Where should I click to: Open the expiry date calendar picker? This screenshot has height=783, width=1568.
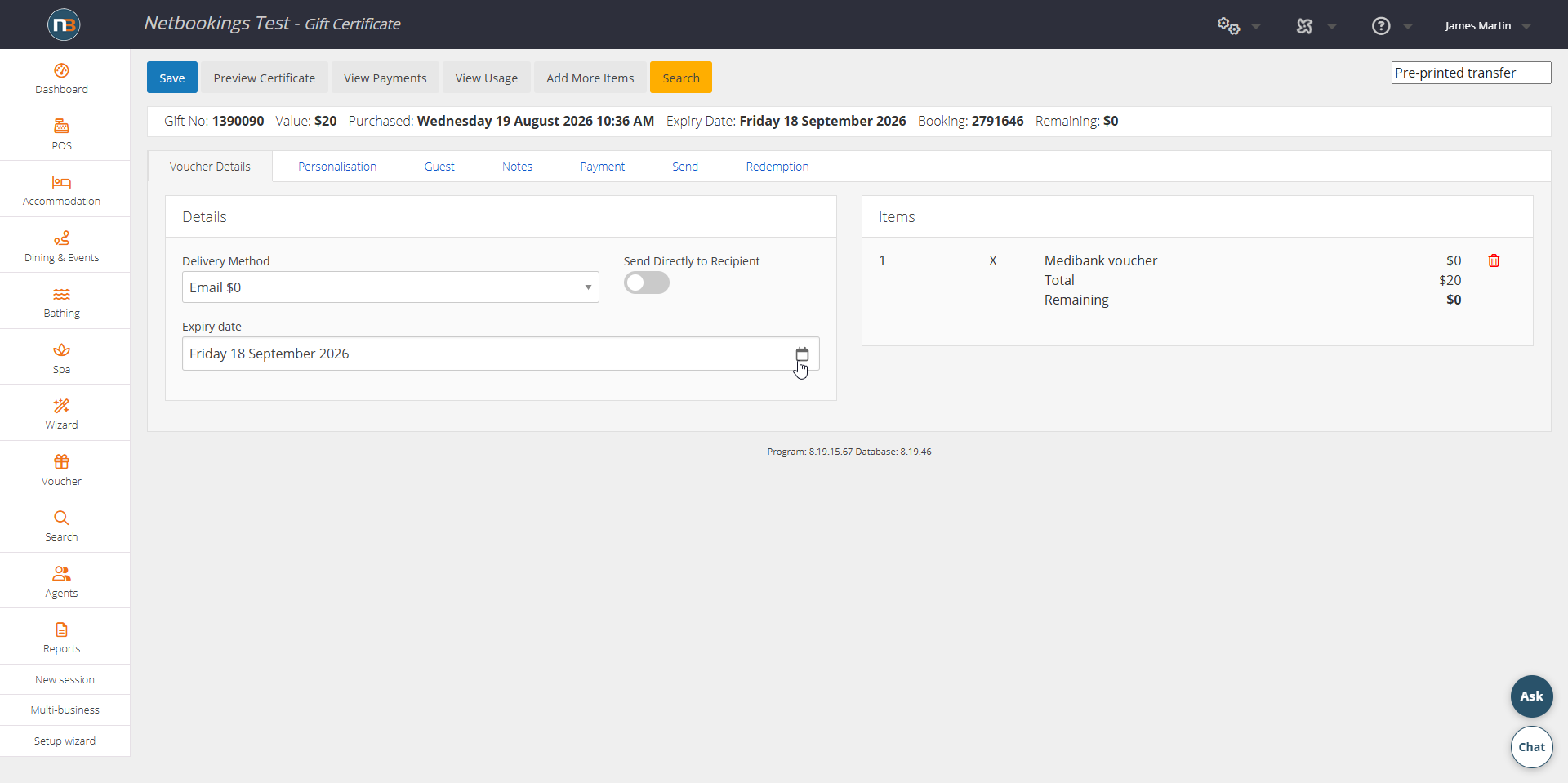[x=802, y=354]
